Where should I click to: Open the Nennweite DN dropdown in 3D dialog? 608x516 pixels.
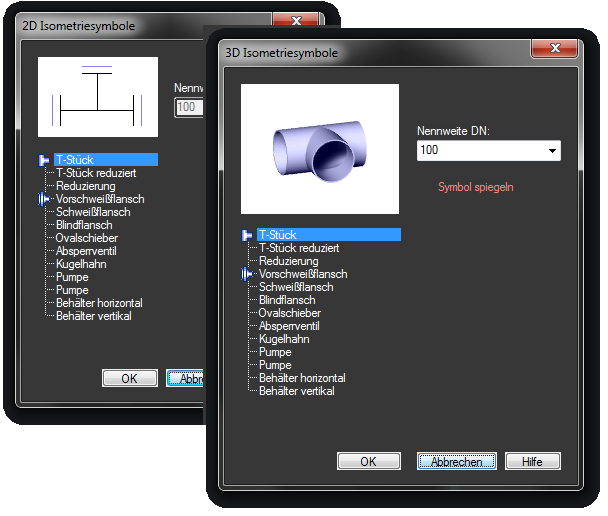[551, 151]
